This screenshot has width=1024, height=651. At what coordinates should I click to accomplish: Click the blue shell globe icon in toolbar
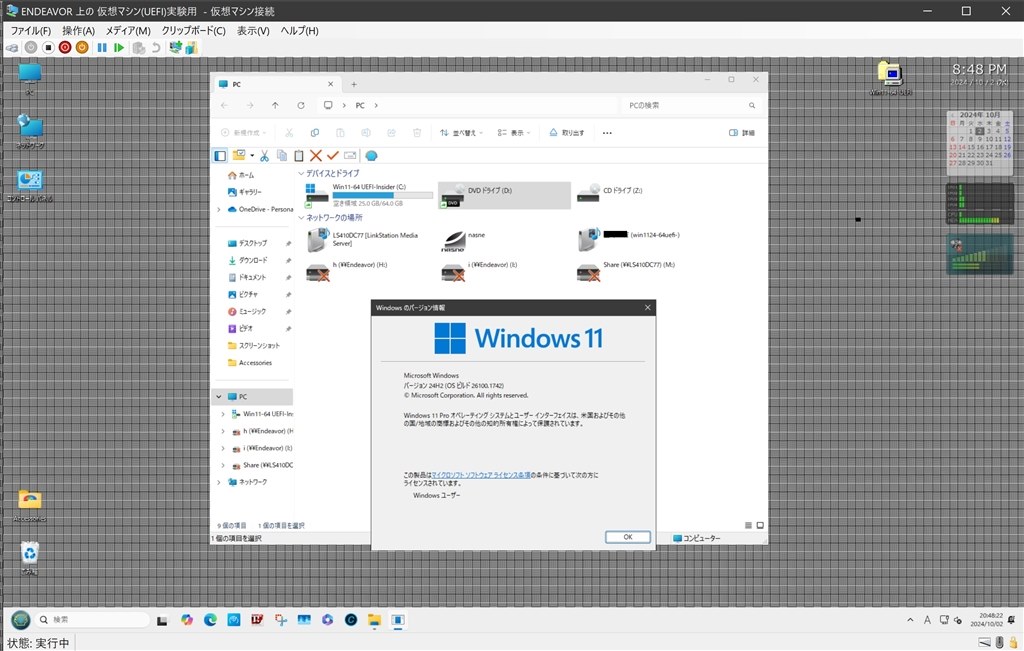tap(372, 155)
